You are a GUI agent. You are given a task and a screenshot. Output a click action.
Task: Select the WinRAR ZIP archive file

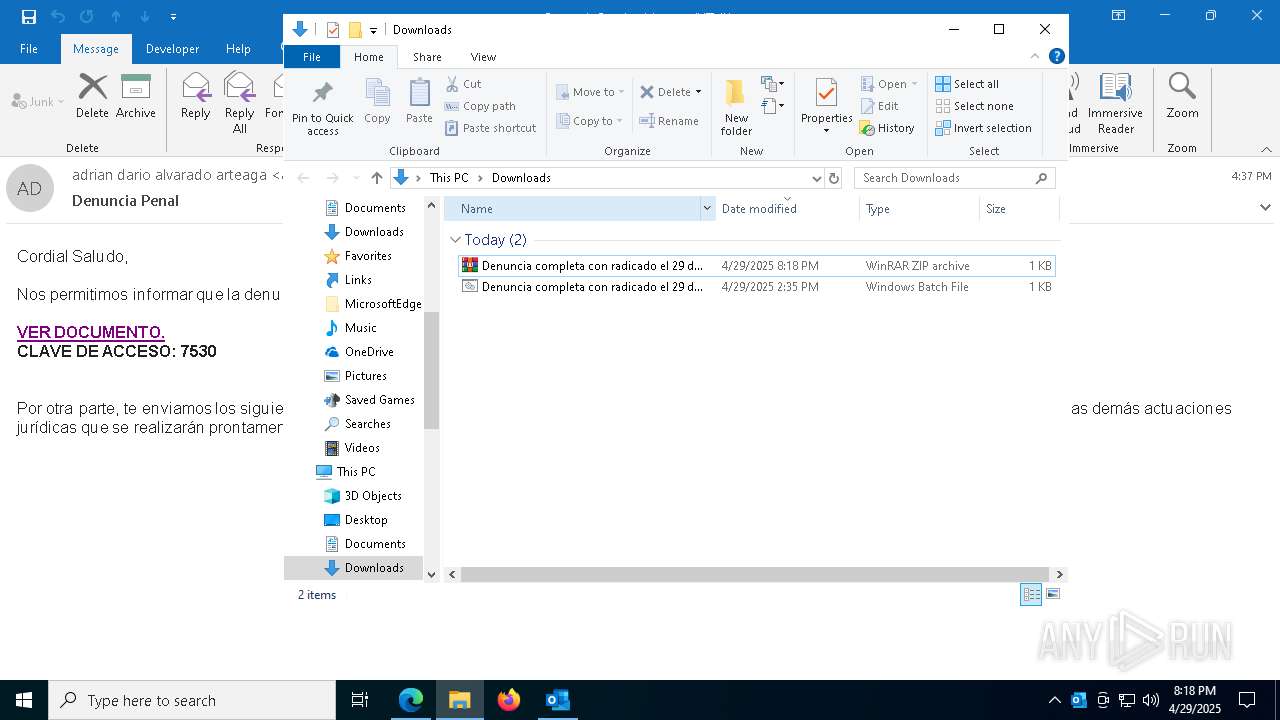click(x=756, y=266)
